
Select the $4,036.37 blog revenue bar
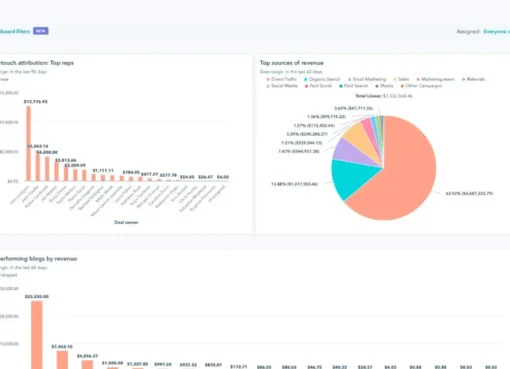point(87,364)
